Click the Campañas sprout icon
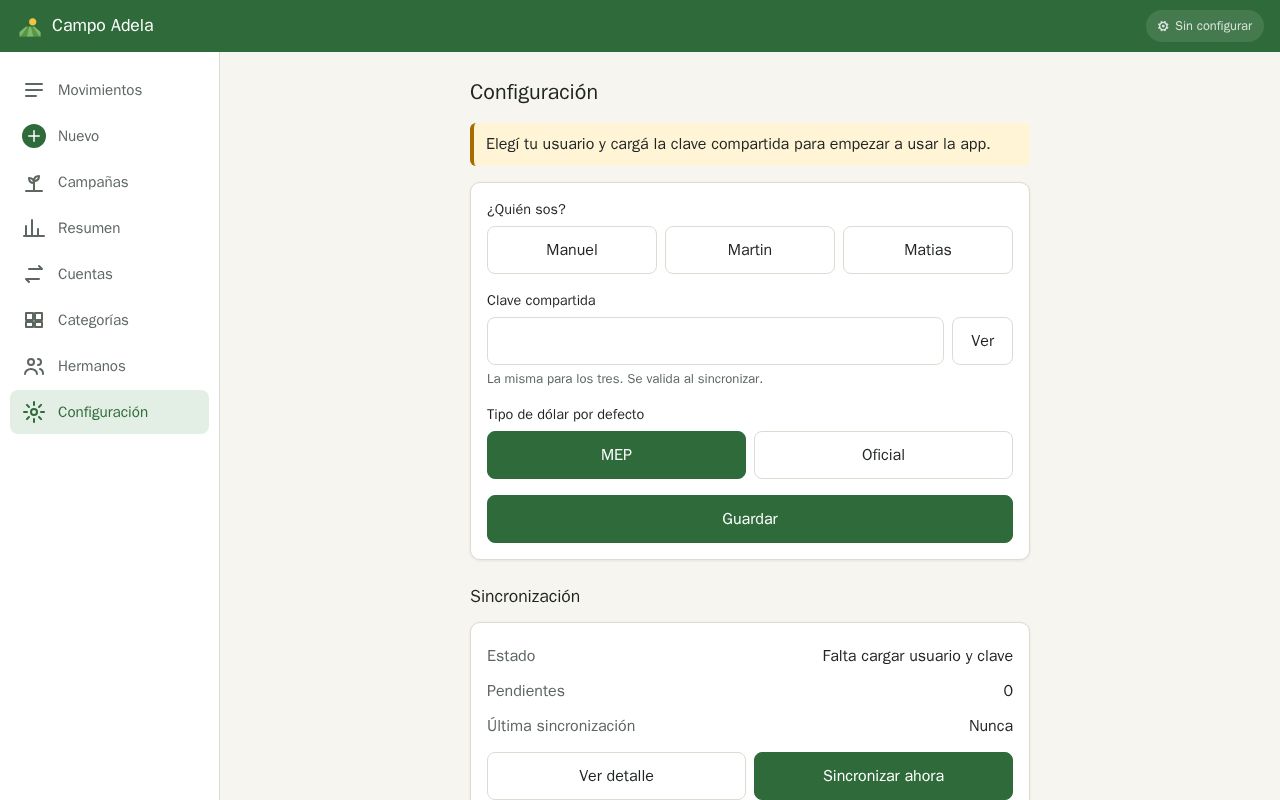This screenshot has width=1280, height=800. 34,182
